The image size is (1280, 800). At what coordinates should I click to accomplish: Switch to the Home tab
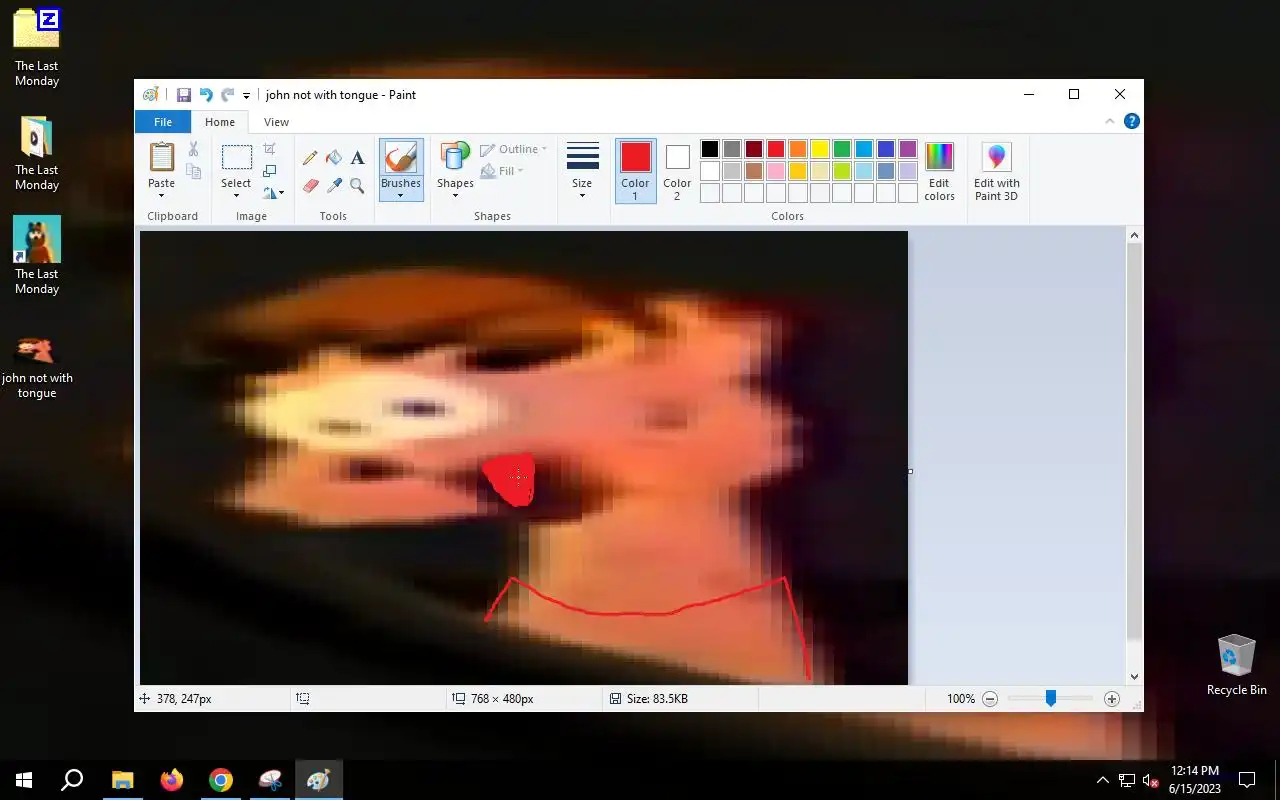tap(220, 122)
